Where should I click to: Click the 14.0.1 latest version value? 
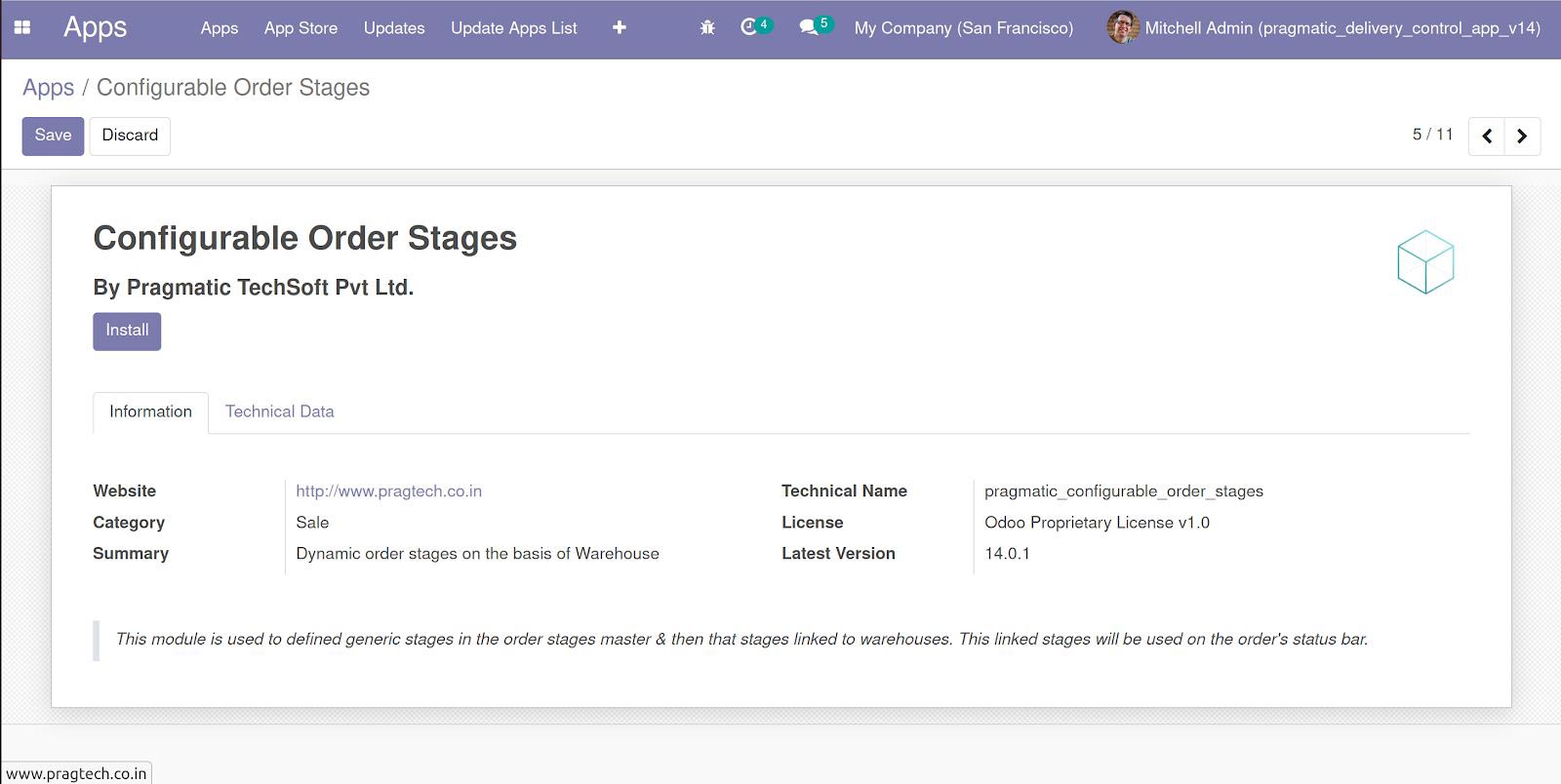point(1007,554)
